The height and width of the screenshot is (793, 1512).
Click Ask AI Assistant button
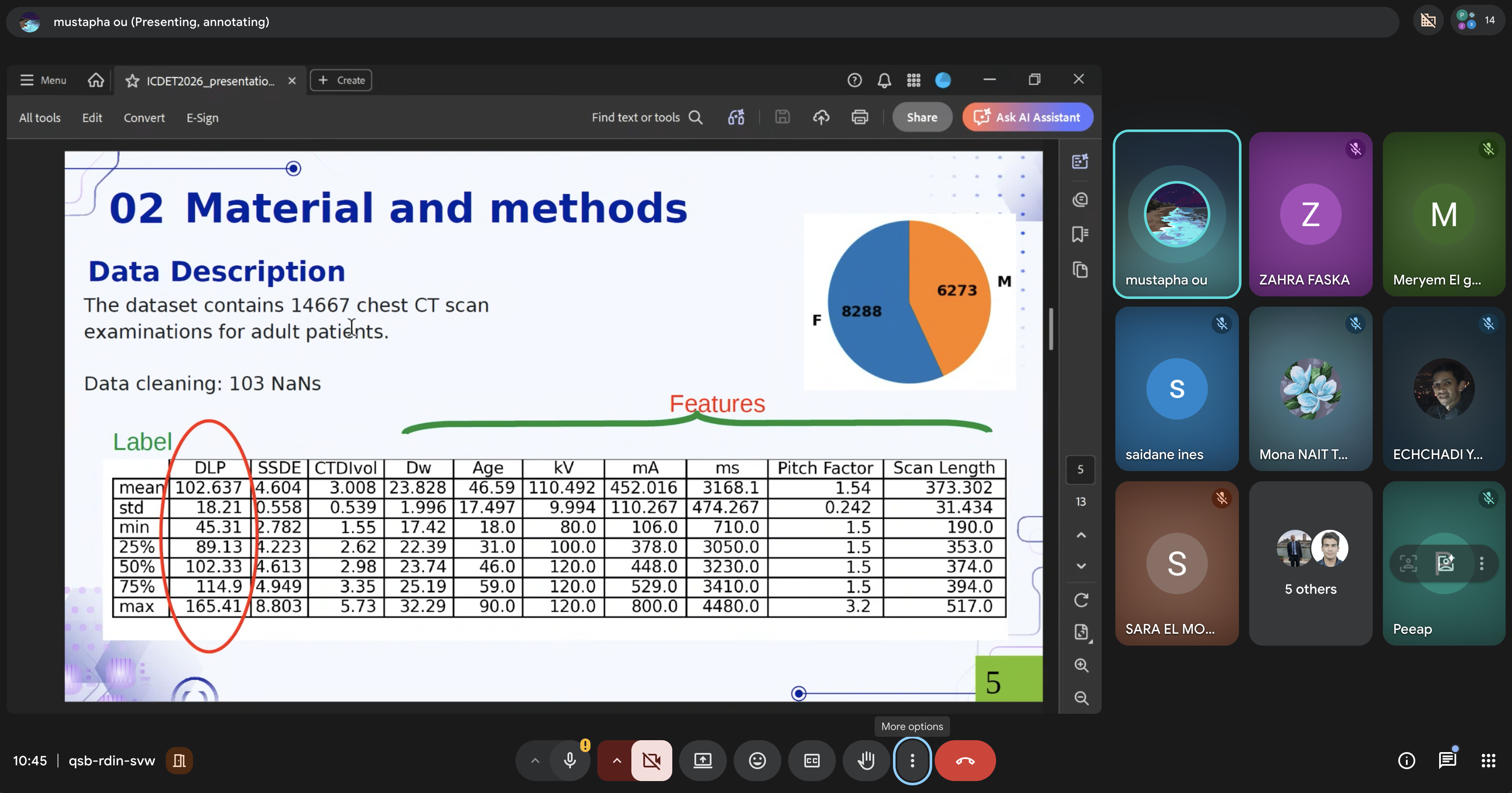pos(1027,117)
